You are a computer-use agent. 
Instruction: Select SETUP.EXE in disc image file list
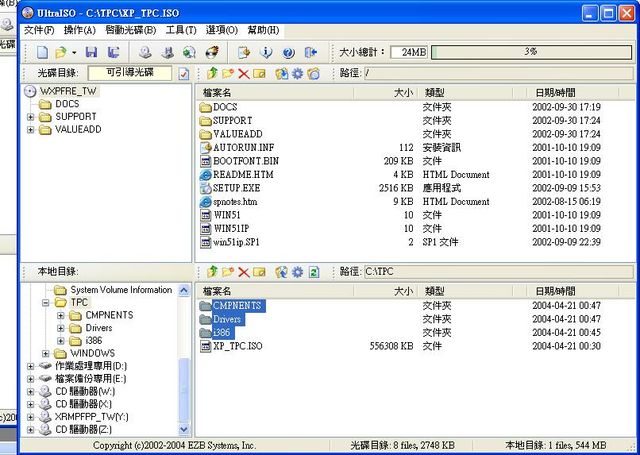[236, 188]
